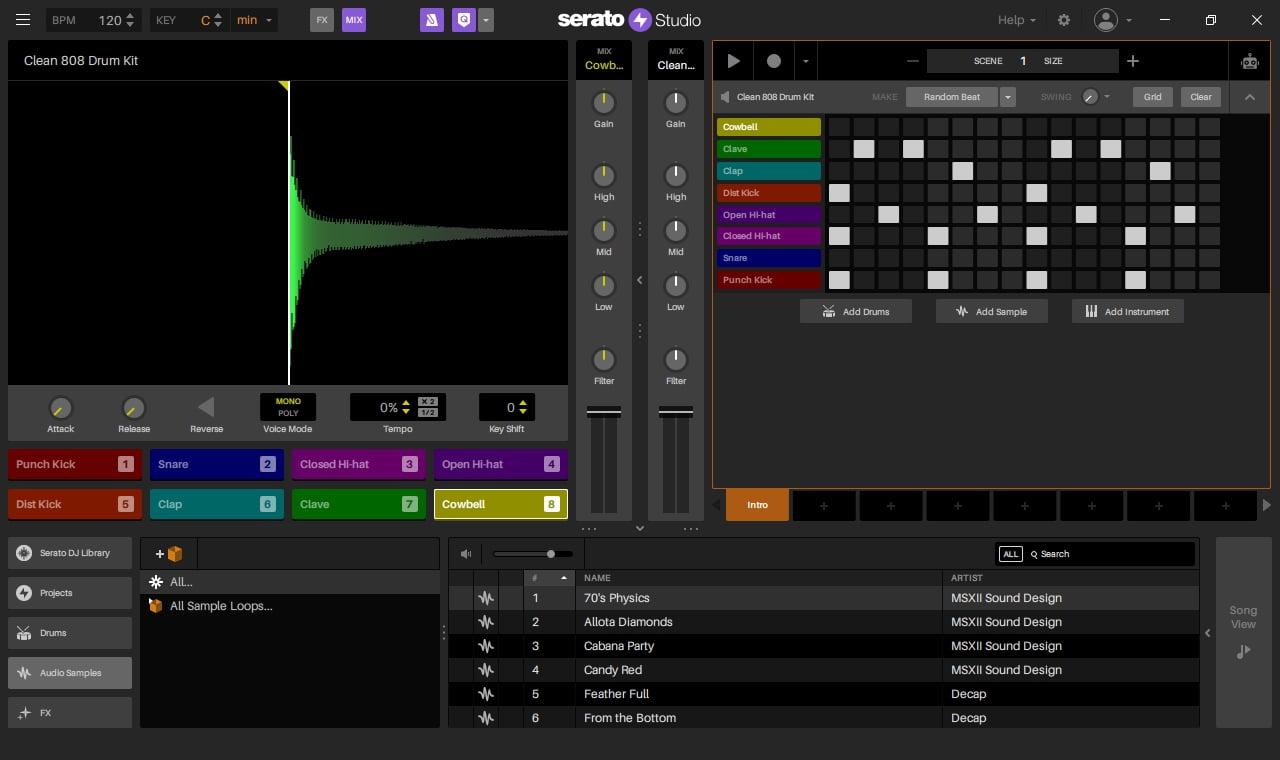Click Add Drums button
This screenshot has width=1280, height=760.
(855, 311)
